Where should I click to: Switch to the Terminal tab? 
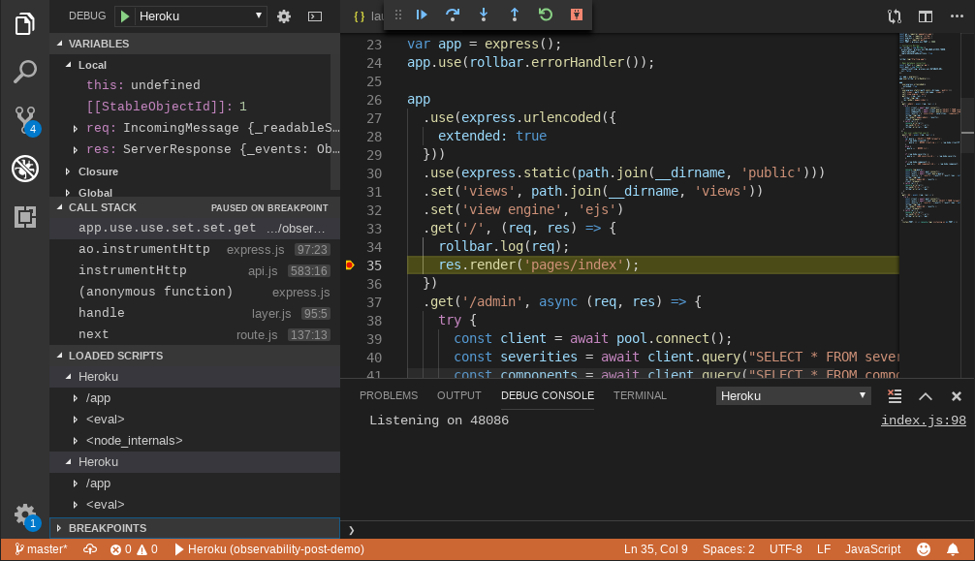tap(639, 396)
